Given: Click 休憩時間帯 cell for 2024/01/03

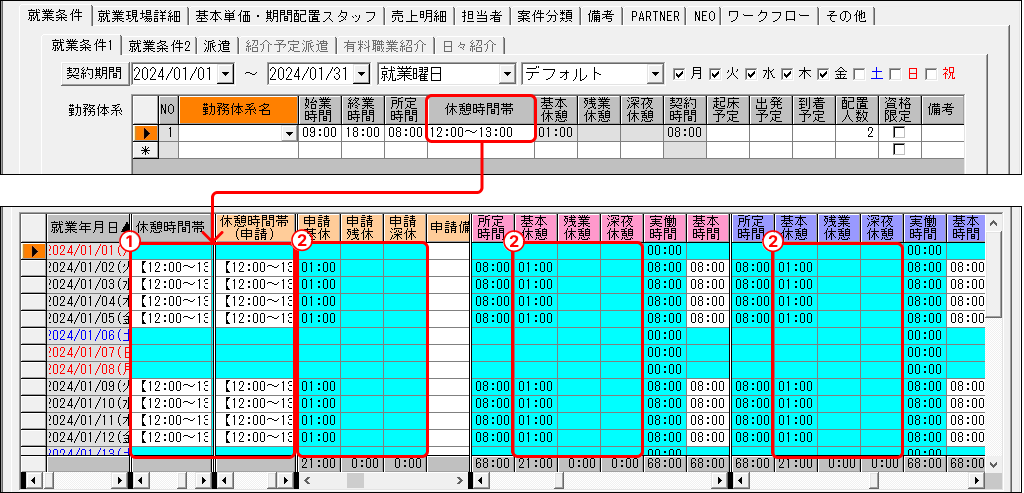Looking at the screenshot, I should [x=173, y=284].
